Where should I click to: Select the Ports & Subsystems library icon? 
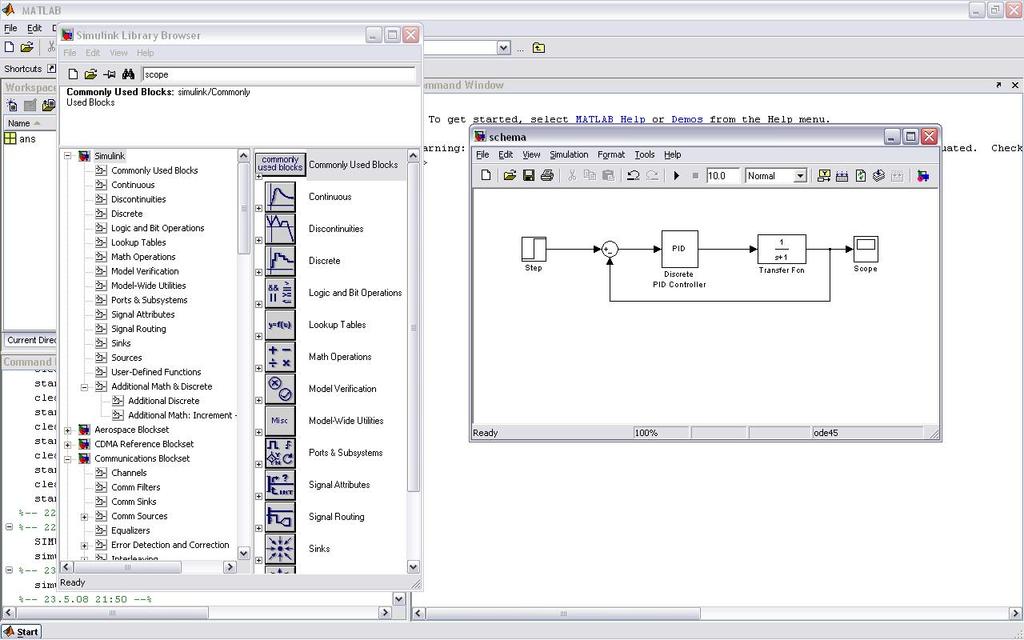280,453
